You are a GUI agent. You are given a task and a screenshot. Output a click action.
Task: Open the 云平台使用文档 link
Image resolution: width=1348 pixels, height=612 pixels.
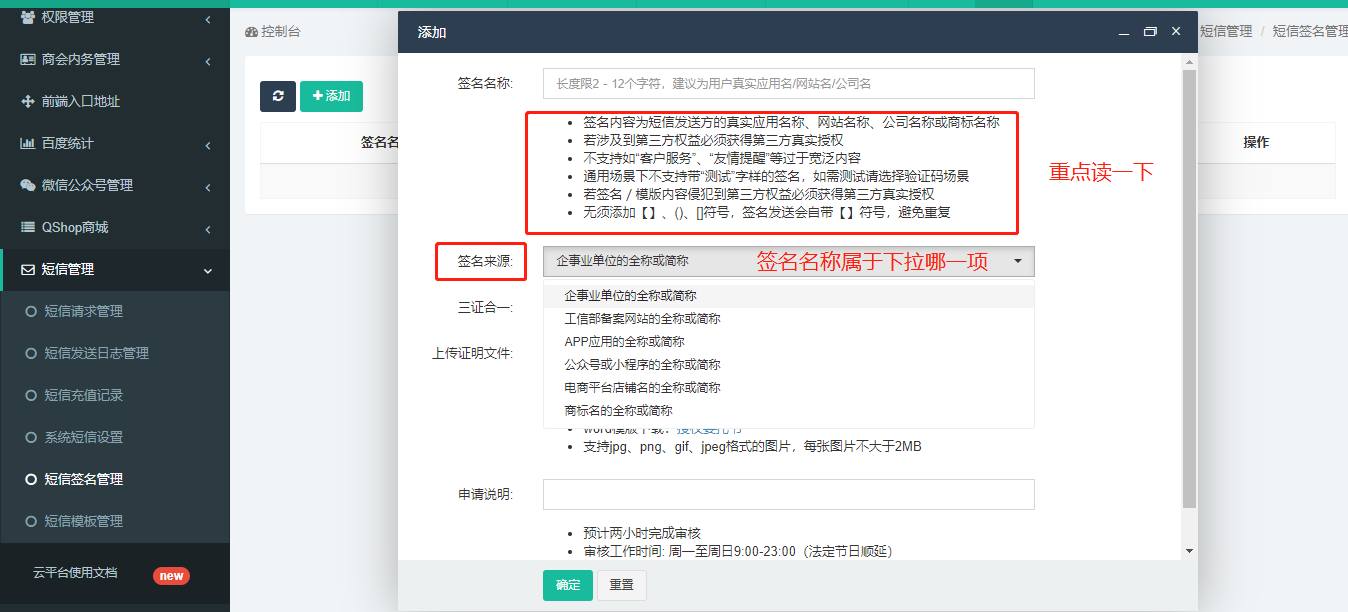click(75, 573)
